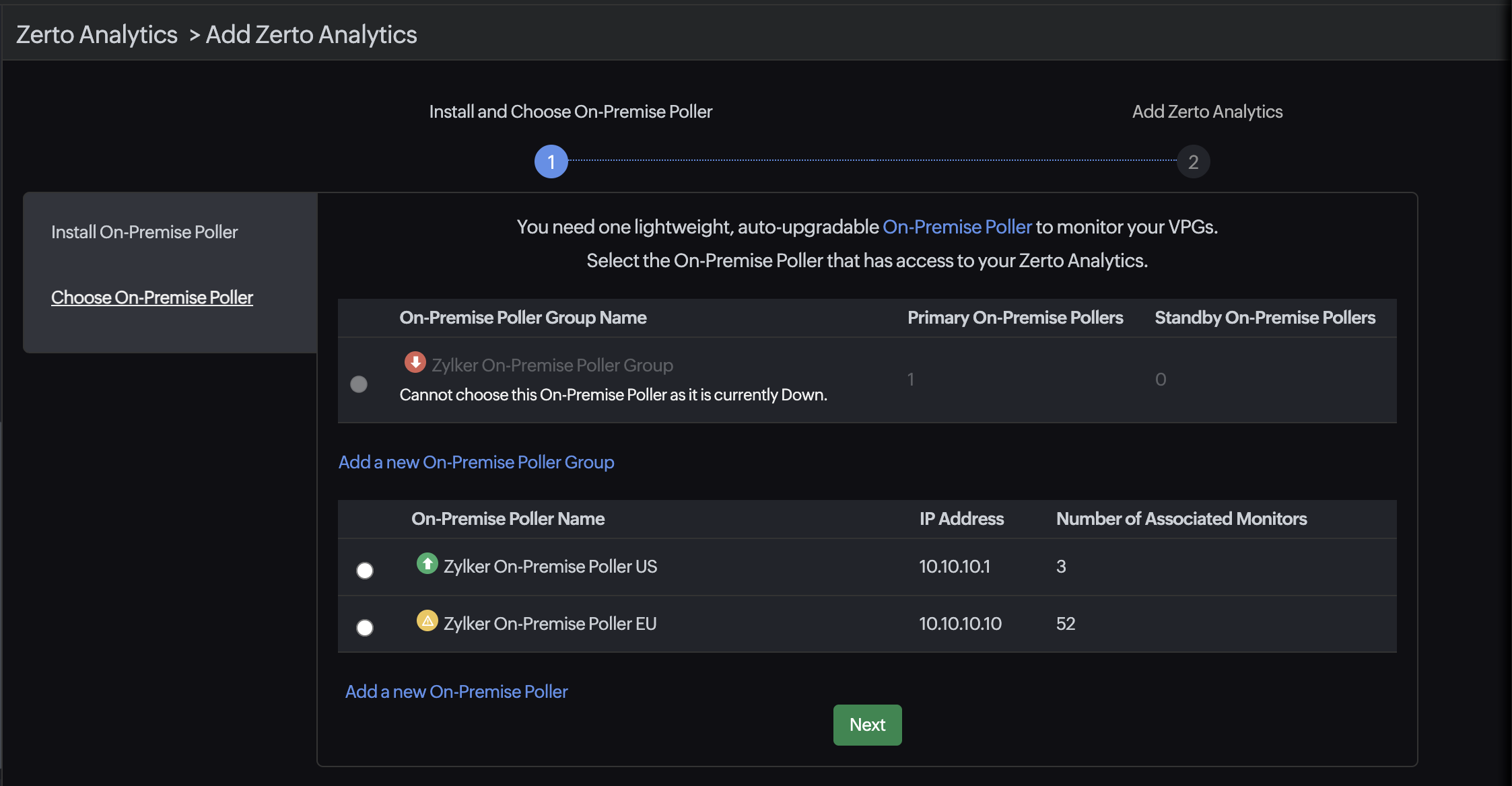This screenshot has height=786, width=1512.
Task: Click the IP Address column header
Action: pyautogui.click(x=961, y=518)
